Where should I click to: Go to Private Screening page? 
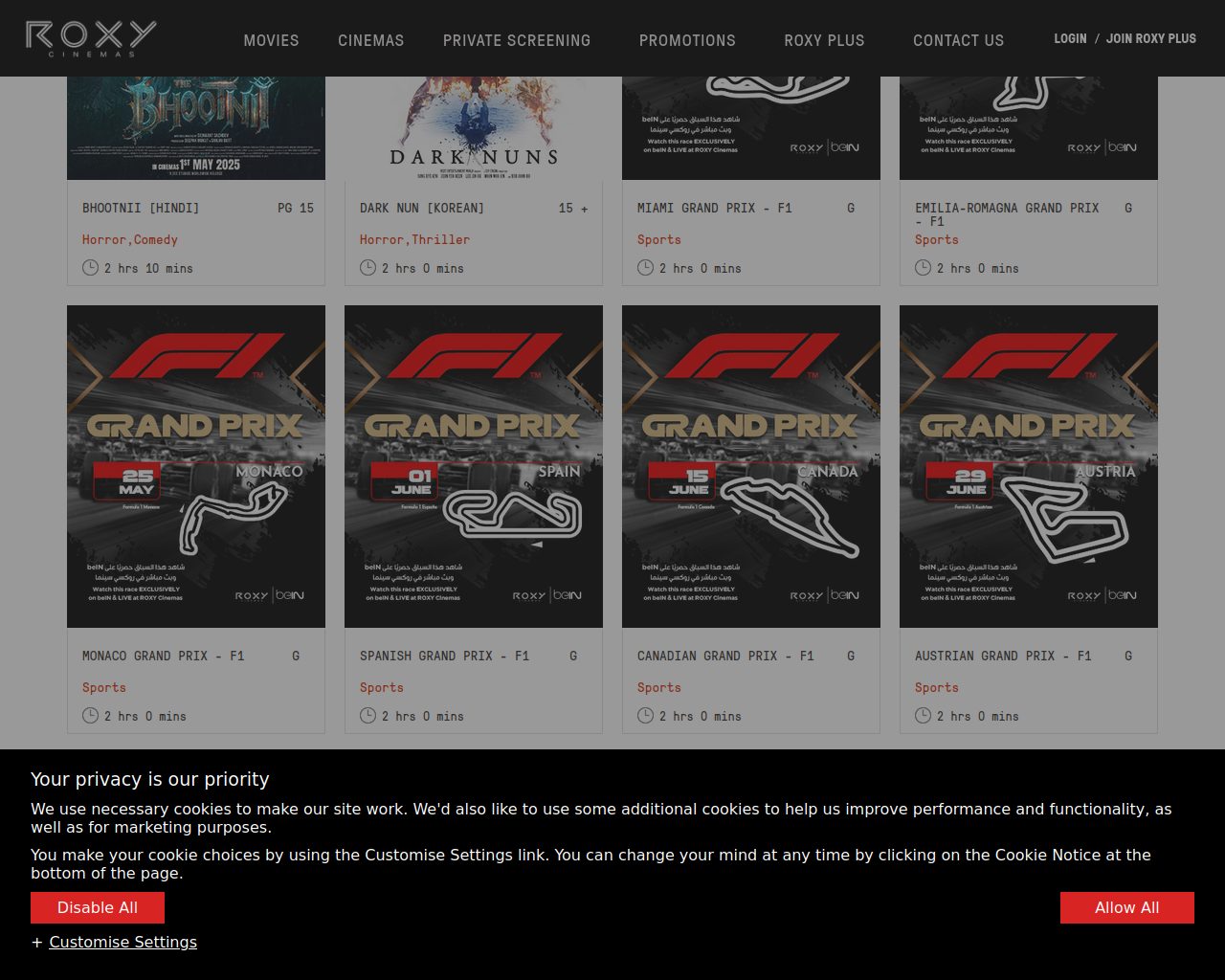tap(517, 40)
